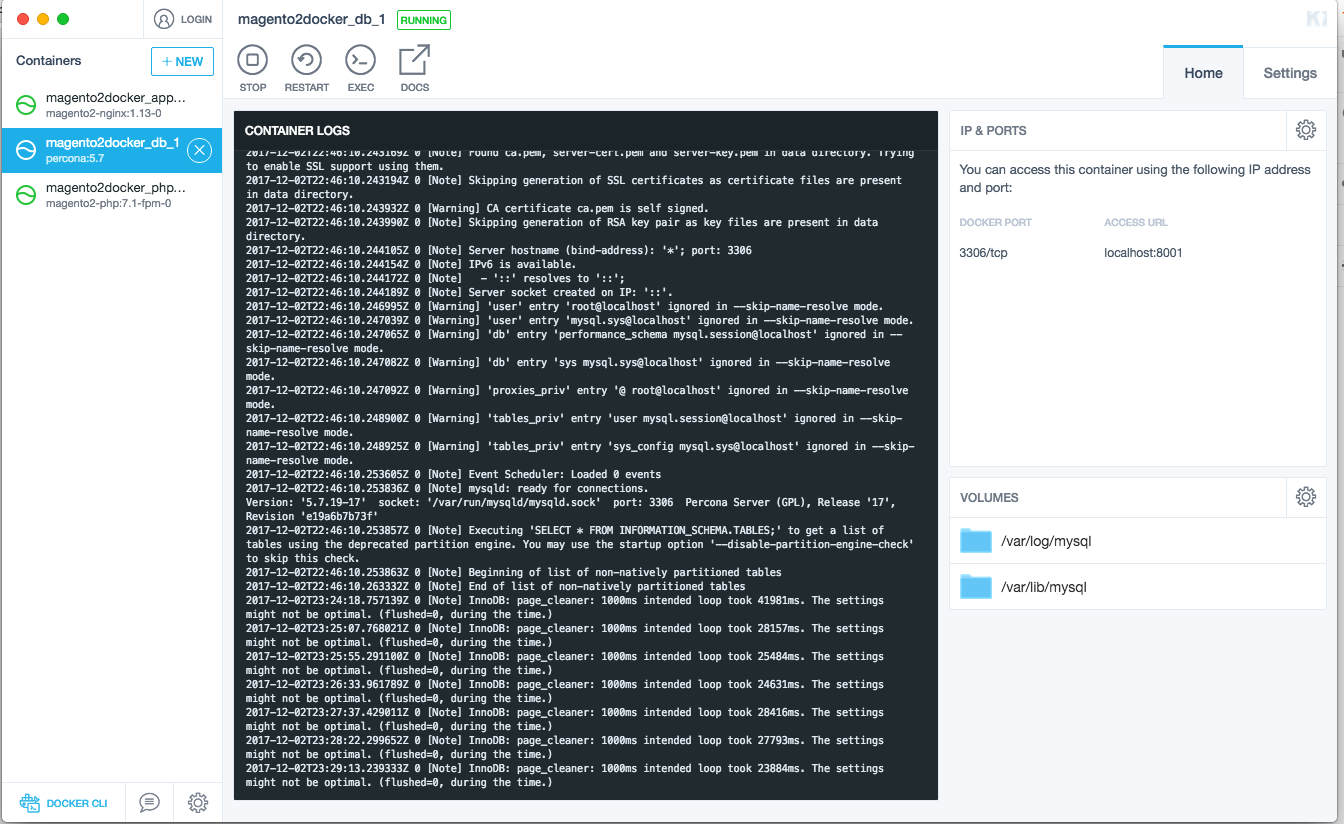Restart the magento2docker_db_1 container

(306, 61)
